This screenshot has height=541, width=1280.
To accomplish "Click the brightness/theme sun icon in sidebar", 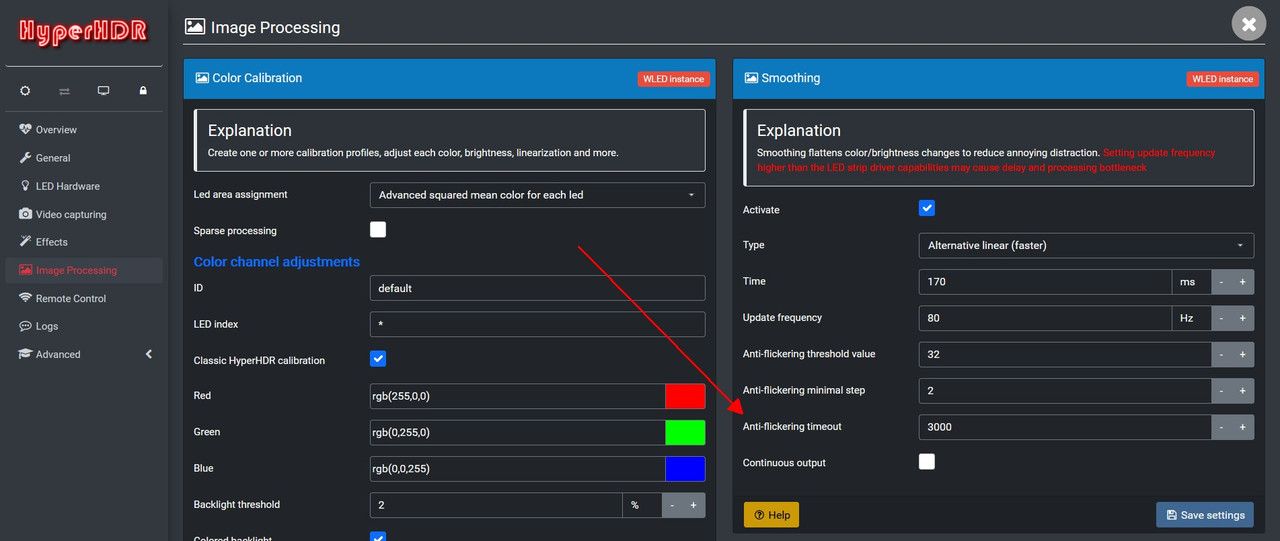I will [25, 90].
